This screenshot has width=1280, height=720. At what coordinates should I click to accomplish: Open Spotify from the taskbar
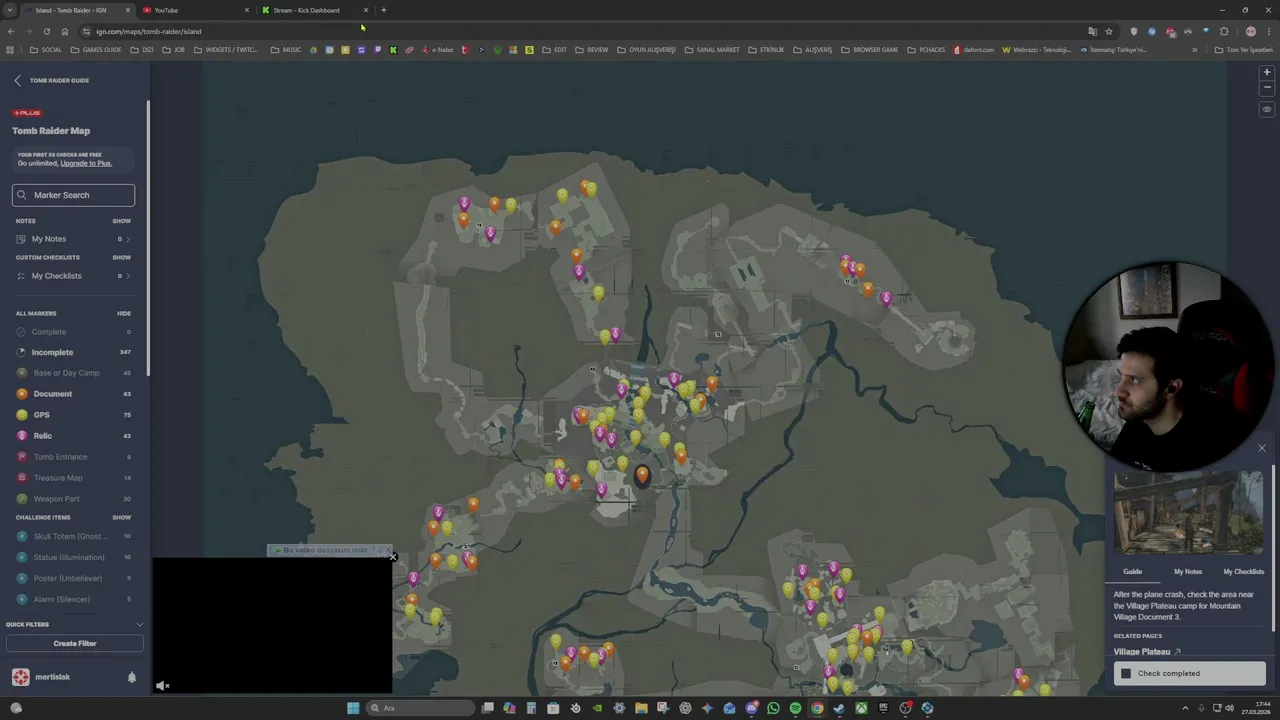[x=795, y=708]
